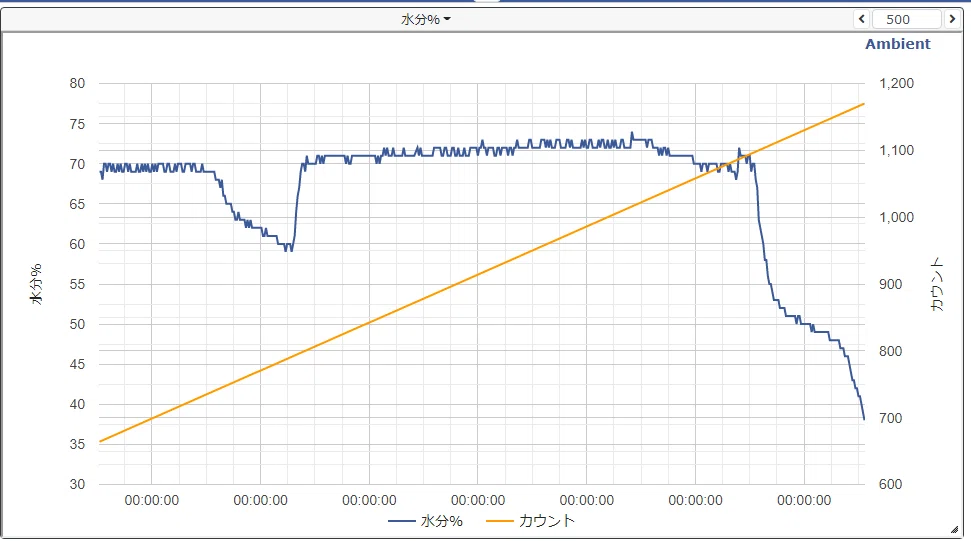Click the 55 left axis label

(x=77, y=284)
